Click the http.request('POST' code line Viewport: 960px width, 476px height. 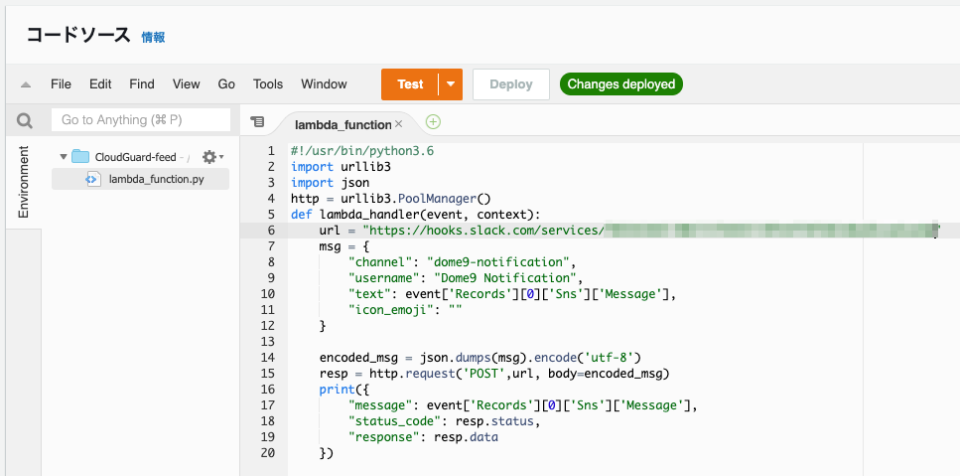[494, 374]
